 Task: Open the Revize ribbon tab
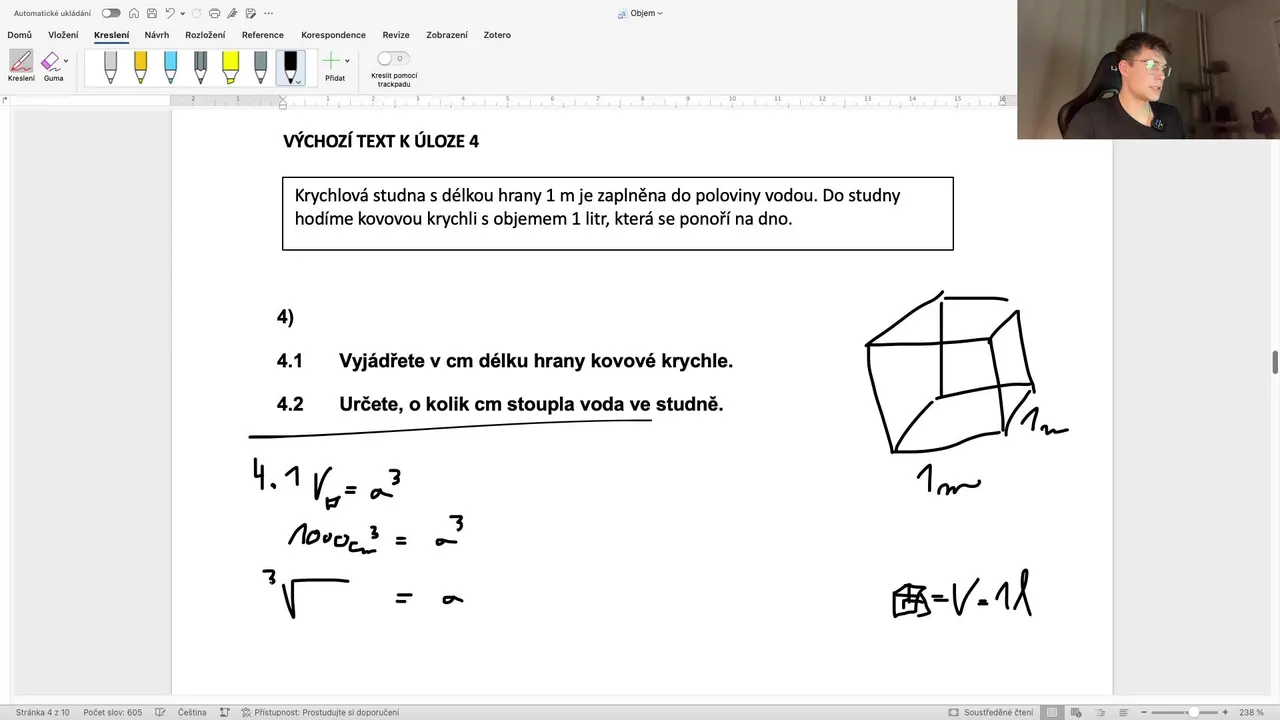click(396, 35)
